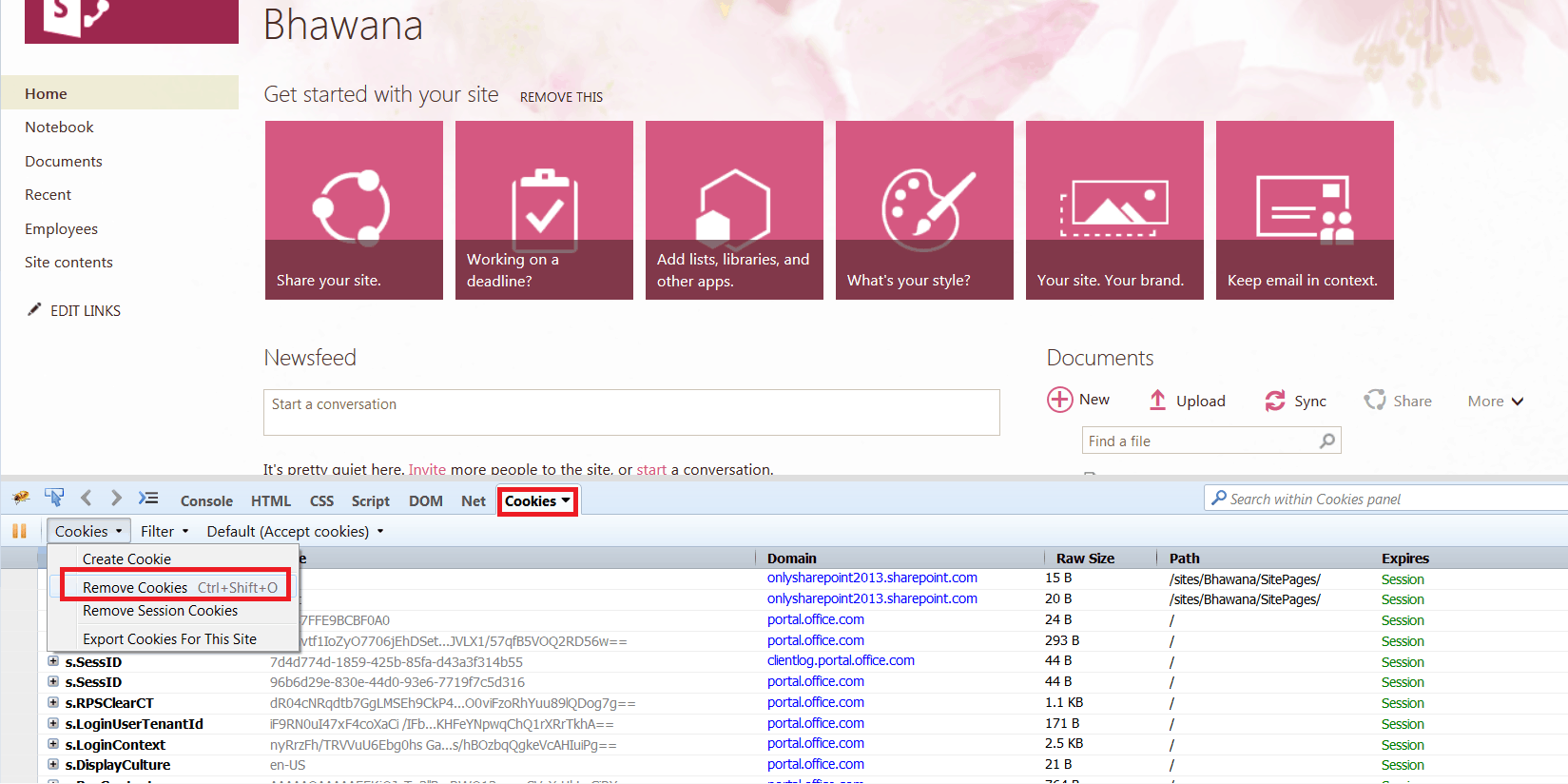Open the Firebug bug icon menu

[21, 499]
